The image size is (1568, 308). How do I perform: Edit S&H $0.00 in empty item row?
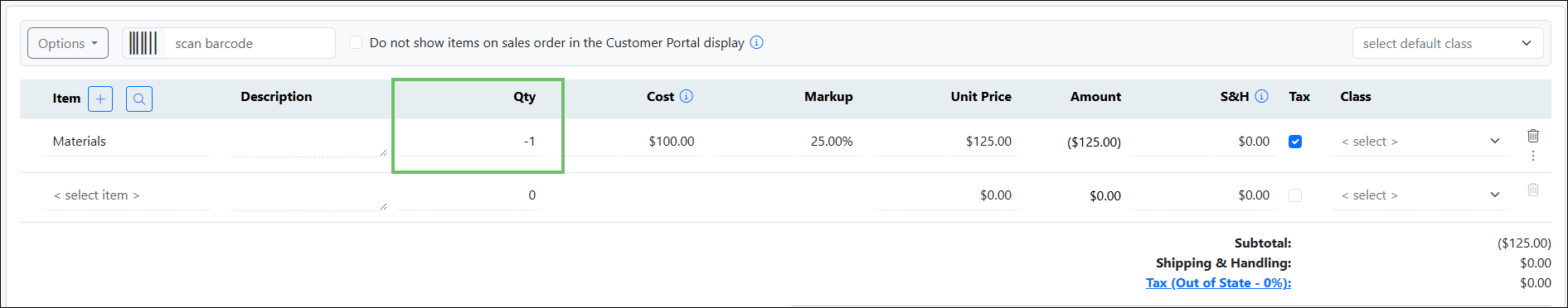pyautogui.click(x=1205, y=195)
